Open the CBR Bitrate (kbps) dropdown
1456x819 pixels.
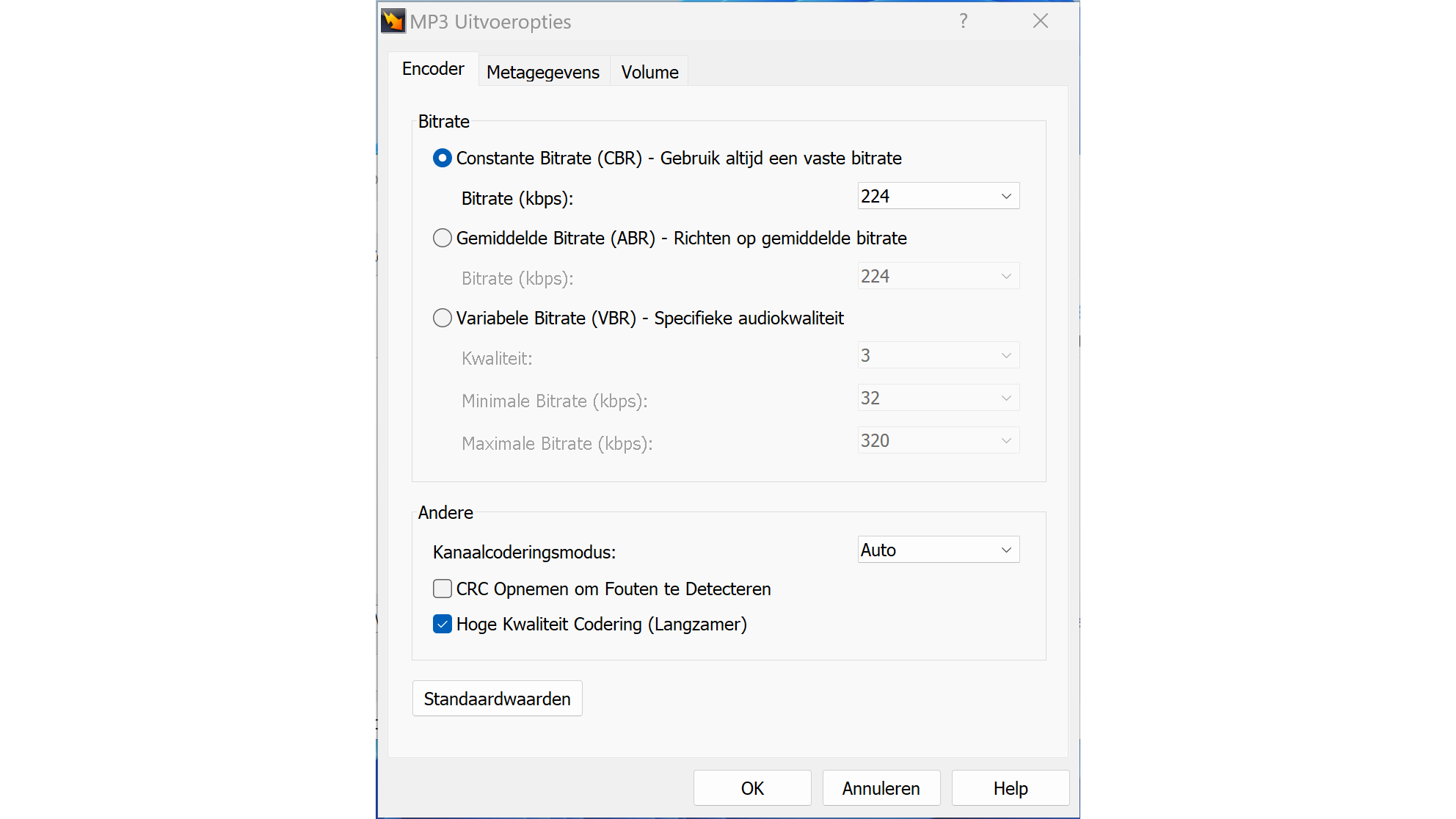pos(938,197)
